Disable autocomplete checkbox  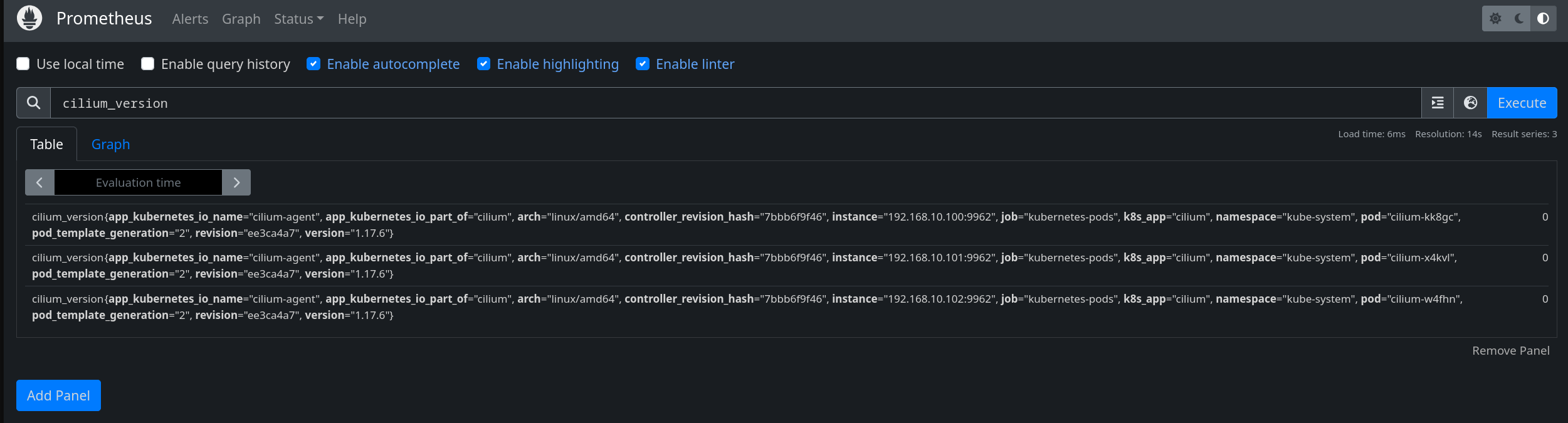pyautogui.click(x=313, y=64)
